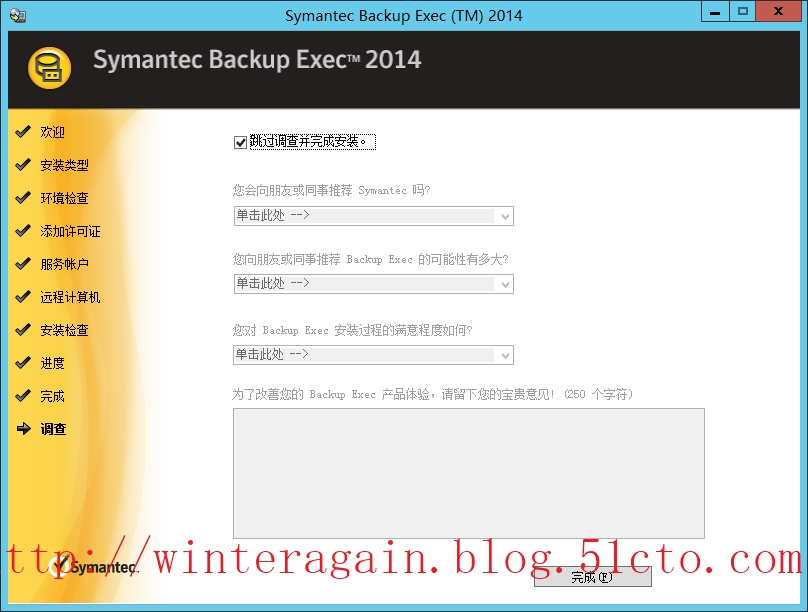808x612 pixels.
Task: Open the Backup Exec recommendation likelihood dropdown
Action: click(374, 284)
